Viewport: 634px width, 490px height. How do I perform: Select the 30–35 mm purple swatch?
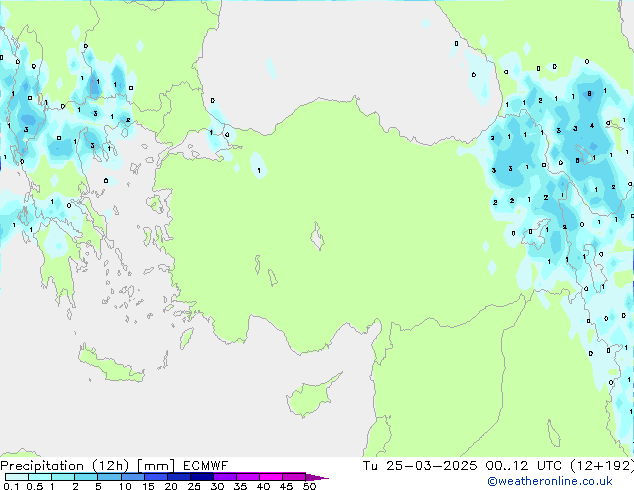click(x=225, y=477)
